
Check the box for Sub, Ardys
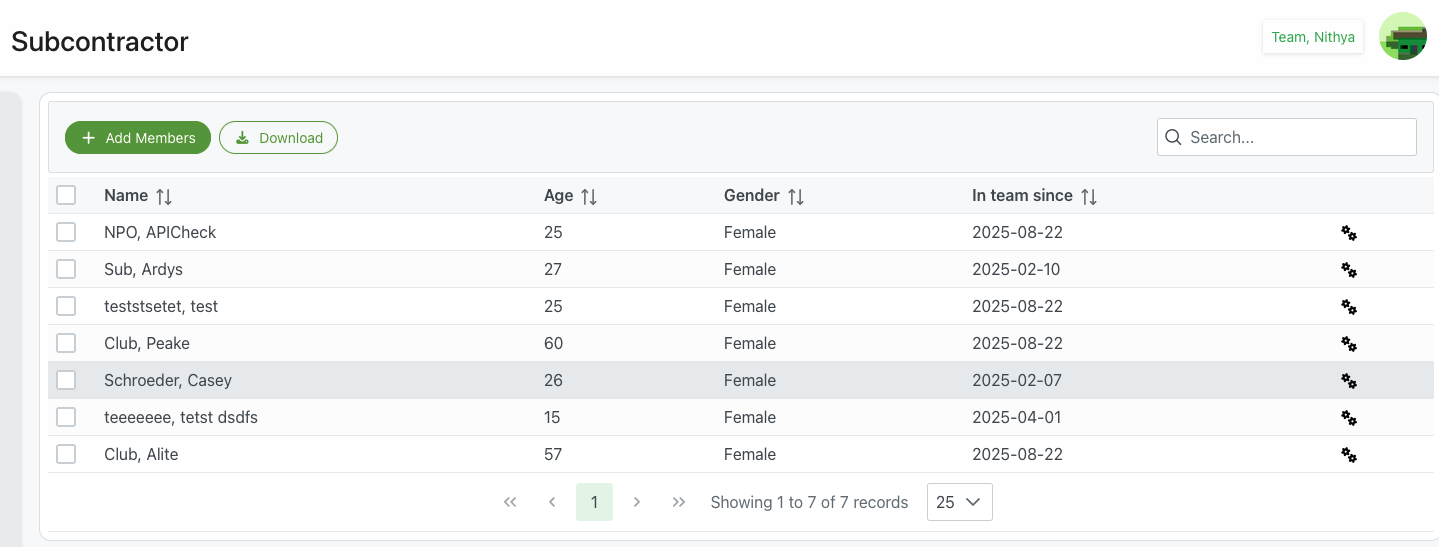[x=66, y=269]
